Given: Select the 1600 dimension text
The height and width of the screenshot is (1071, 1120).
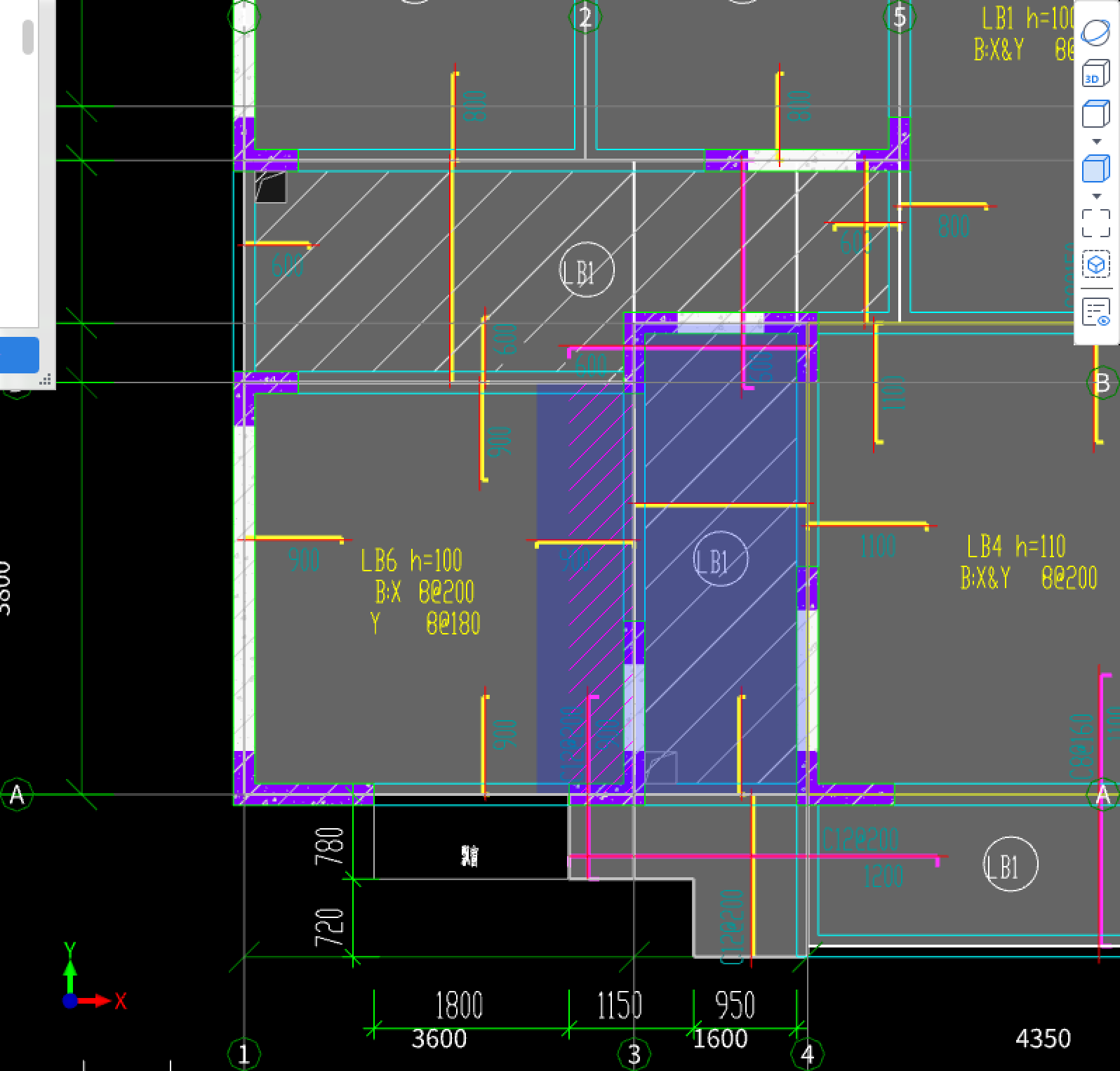Looking at the screenshot, I should (x=721, y=1038).
